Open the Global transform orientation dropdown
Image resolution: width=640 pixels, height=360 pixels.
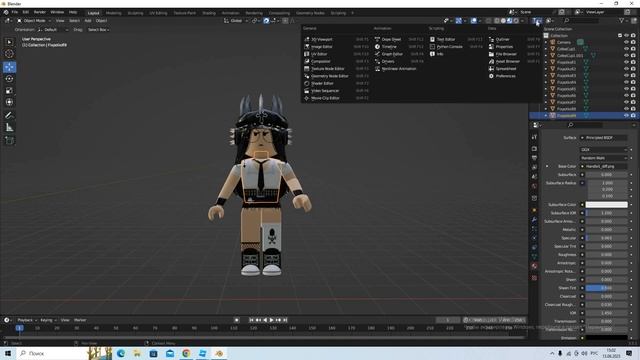pos(236,20)
